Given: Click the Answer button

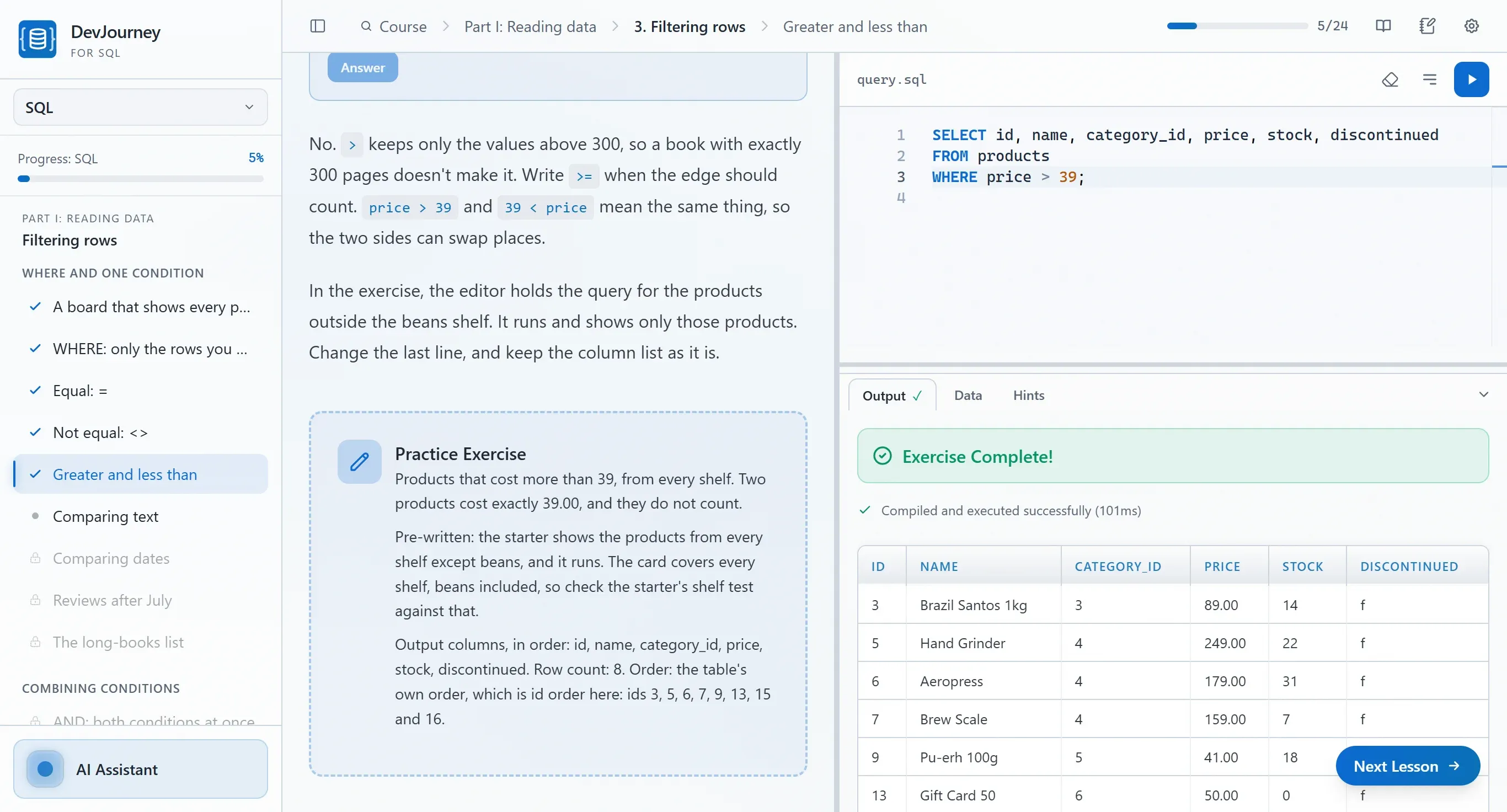Looking at the screenshot, I should (x=363, y=68).
